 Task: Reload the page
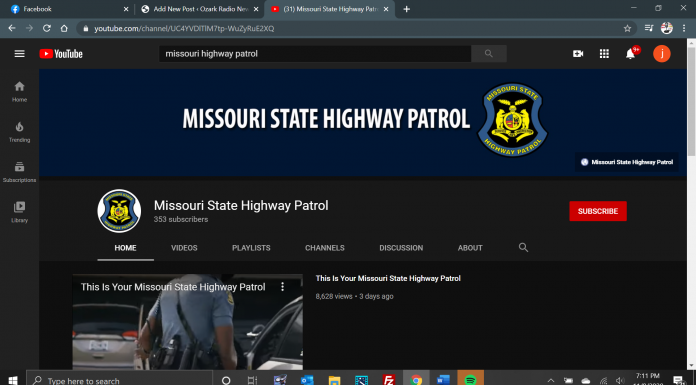coord(47,28)
